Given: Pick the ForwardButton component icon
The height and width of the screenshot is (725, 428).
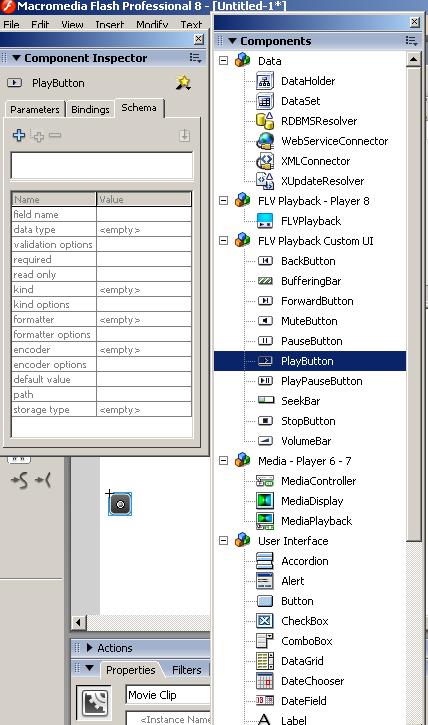Looking at the screenshot, I should pos(265,301).
